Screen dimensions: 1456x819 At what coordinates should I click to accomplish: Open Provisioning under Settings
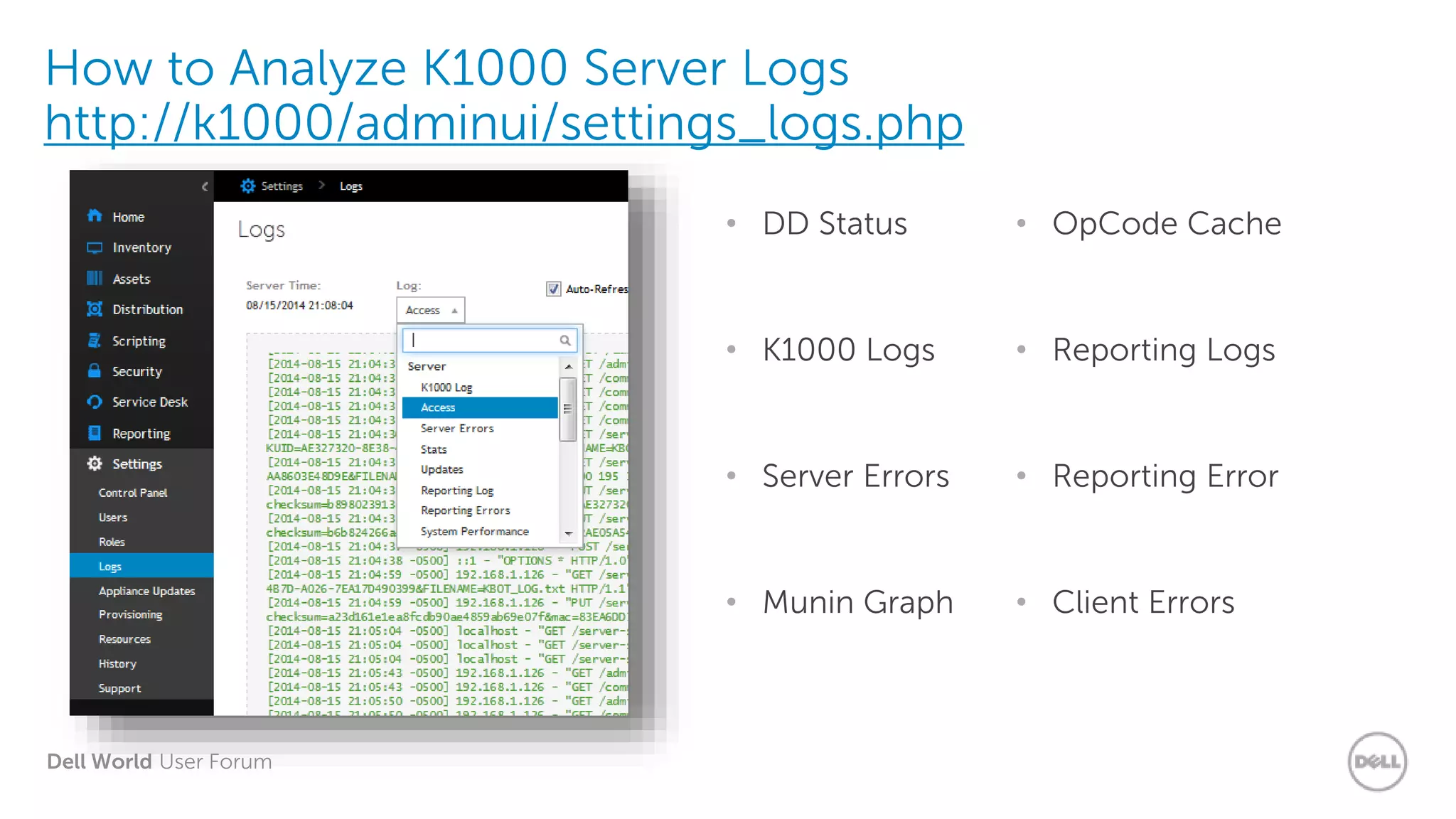click(130, 614)
